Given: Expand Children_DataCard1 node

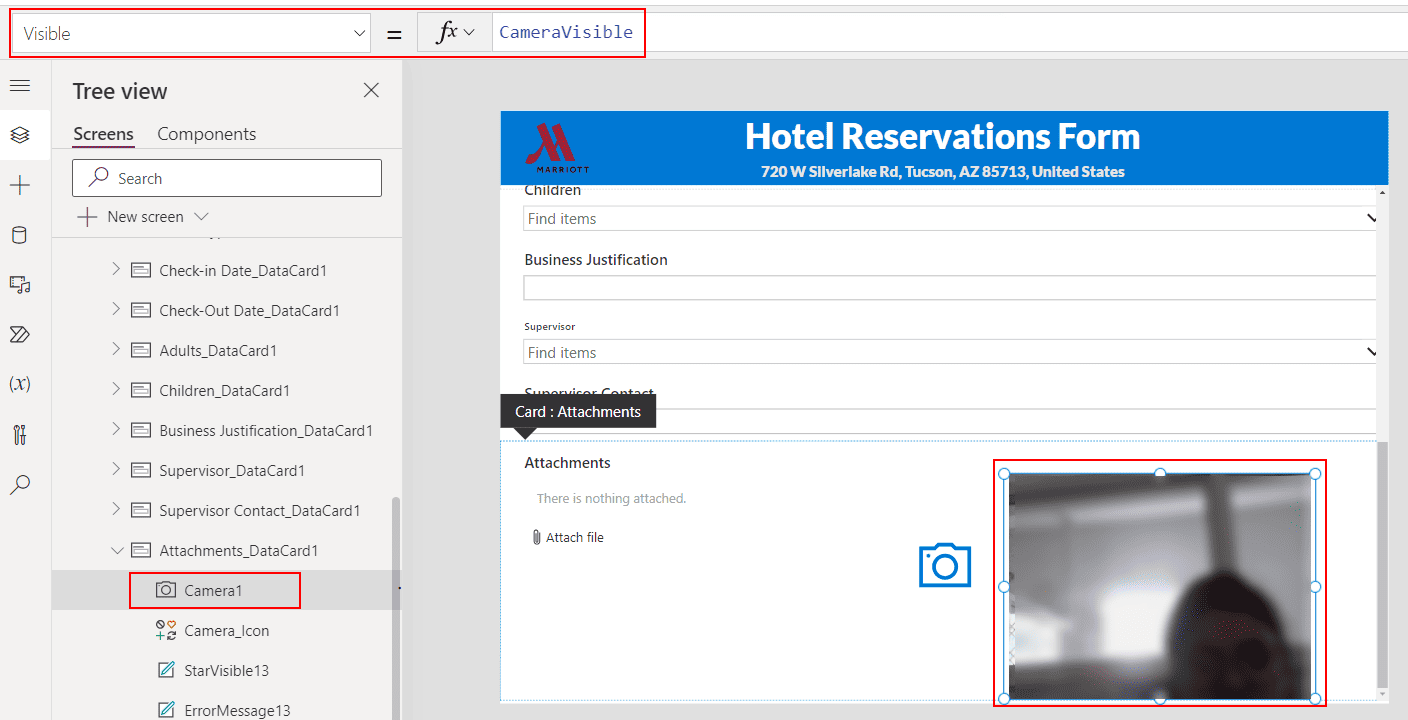Looking at the screenshot, I should pos(116,389).
